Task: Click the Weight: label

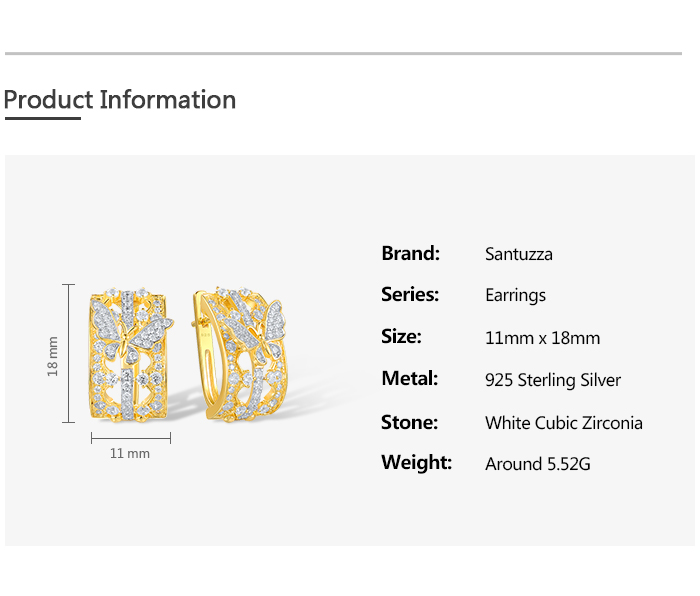Action: tap(416, 463)
